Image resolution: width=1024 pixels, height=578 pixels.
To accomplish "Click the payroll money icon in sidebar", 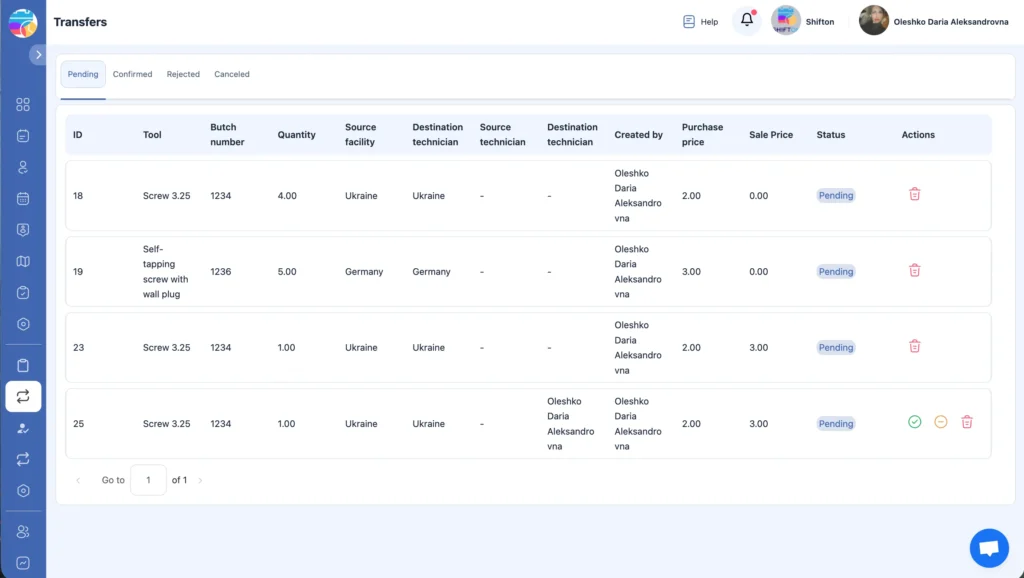I will 23,230.
